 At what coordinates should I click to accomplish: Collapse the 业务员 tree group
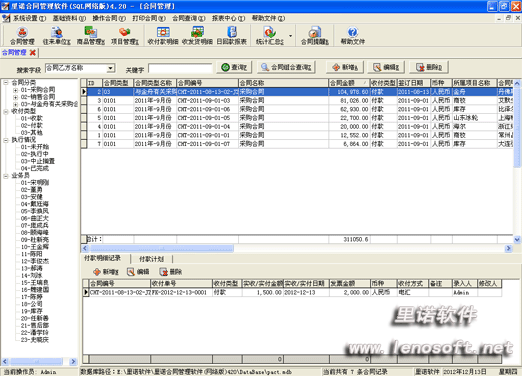pyautogui.click(x=6, y=176)
